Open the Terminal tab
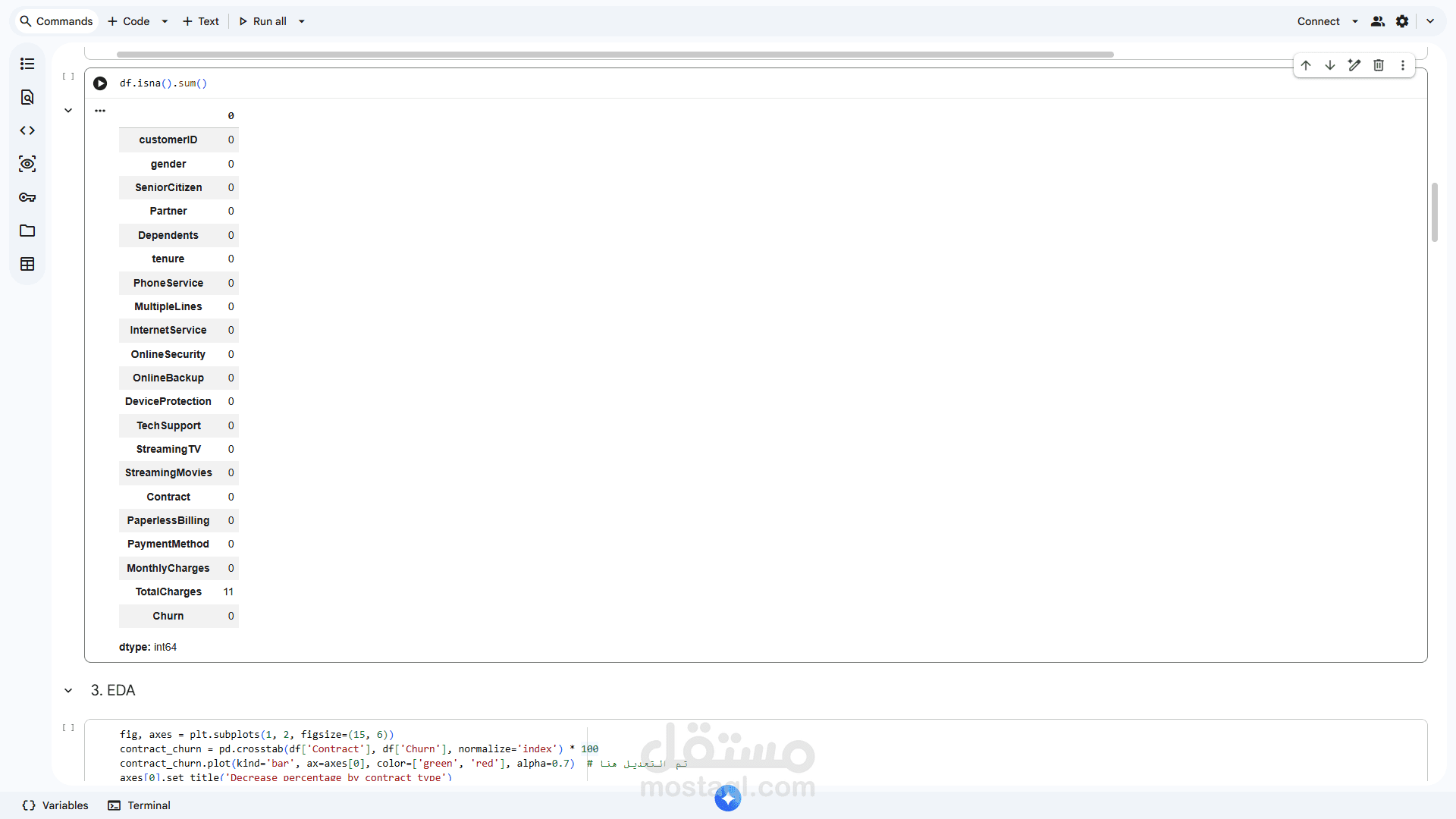 tap(140, 805)
